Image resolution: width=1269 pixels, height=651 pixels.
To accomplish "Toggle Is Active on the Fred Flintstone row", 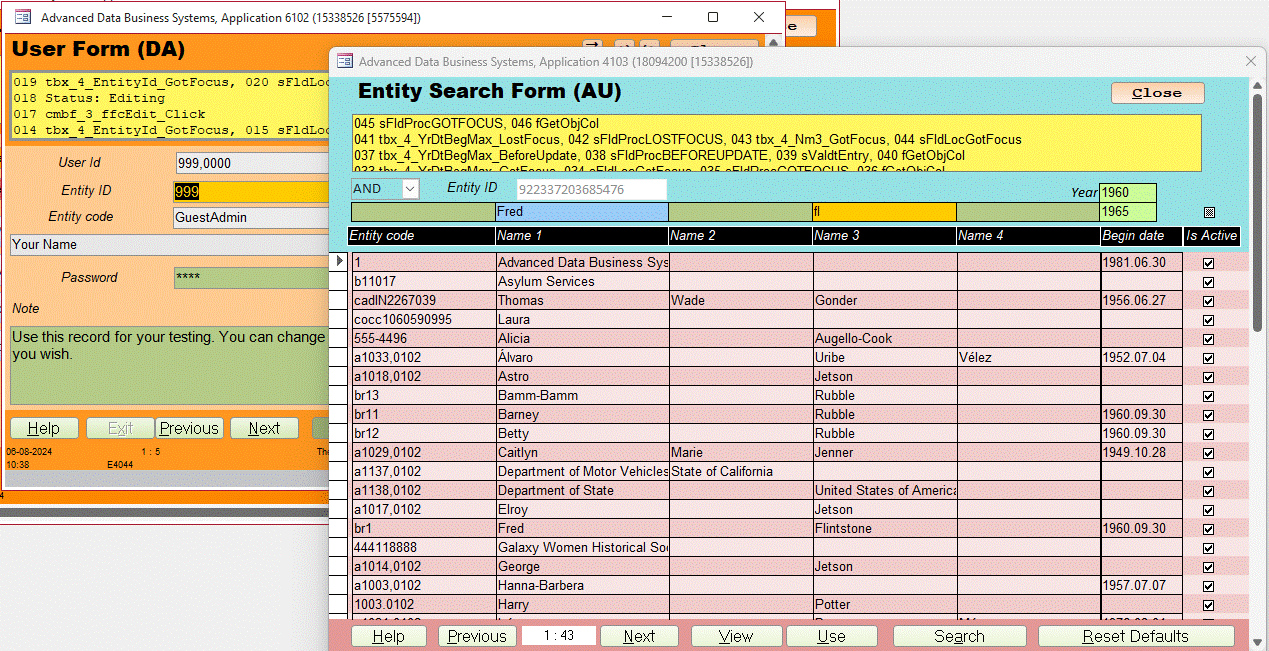I will click(1208, 528).
